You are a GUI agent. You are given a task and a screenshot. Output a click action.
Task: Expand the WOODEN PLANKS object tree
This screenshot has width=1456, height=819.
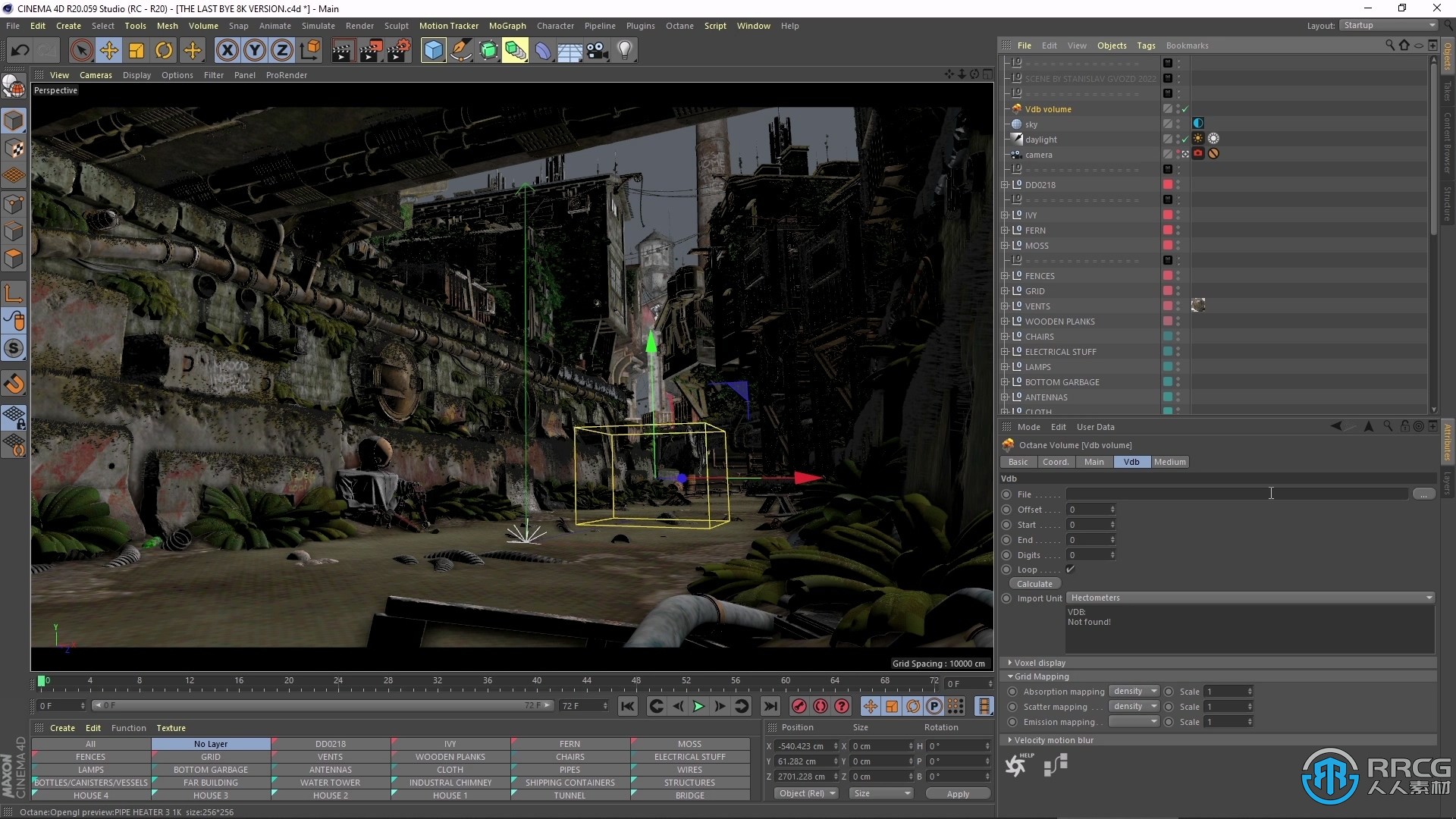(x=1005, y=322)
